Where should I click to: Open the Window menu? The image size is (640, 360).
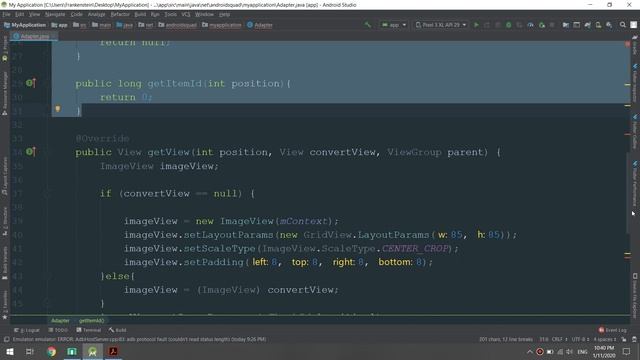204,14
